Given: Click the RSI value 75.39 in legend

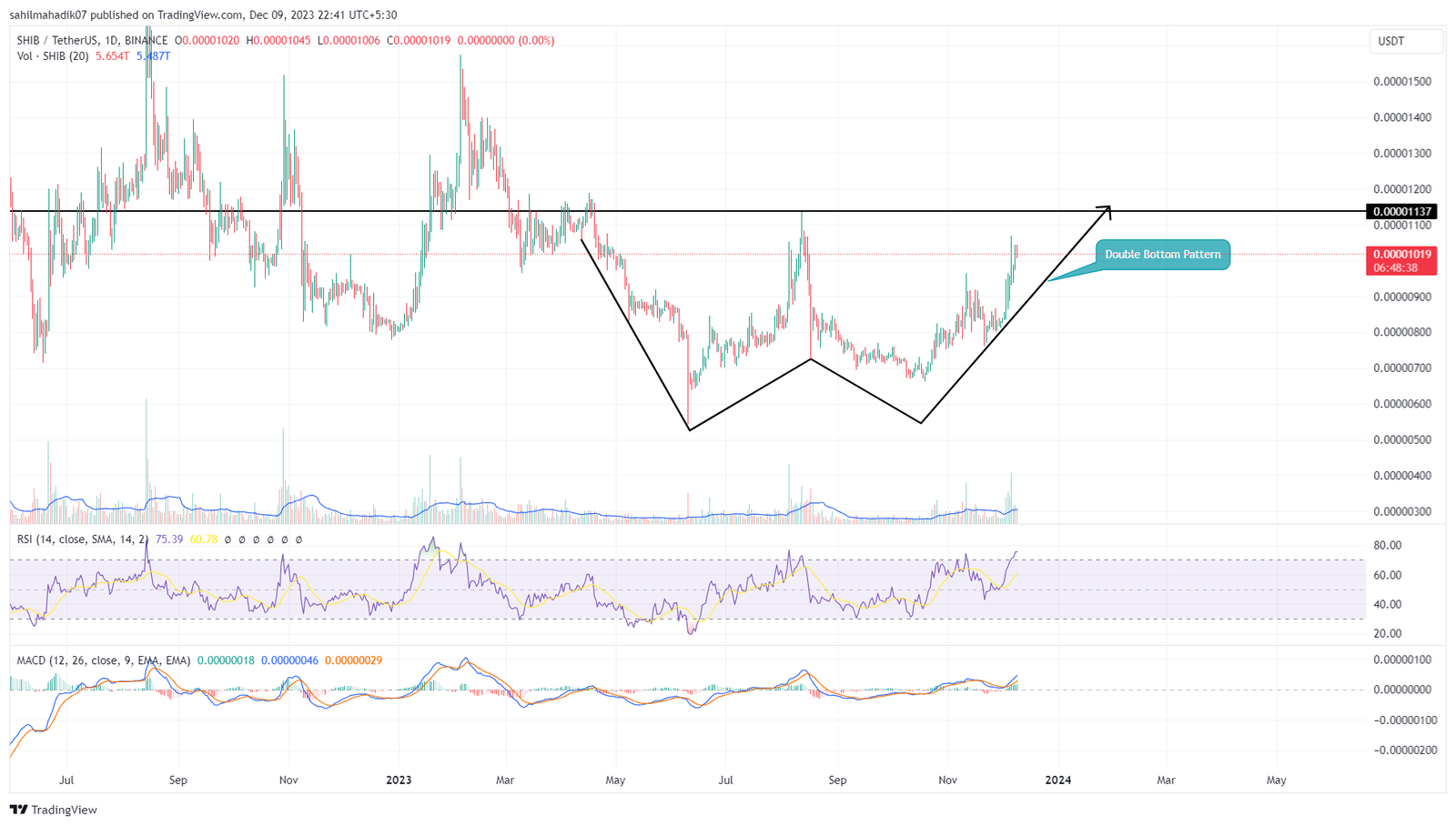Looking at the screenshot, I should pyautogui.click(x=169, y=539).
